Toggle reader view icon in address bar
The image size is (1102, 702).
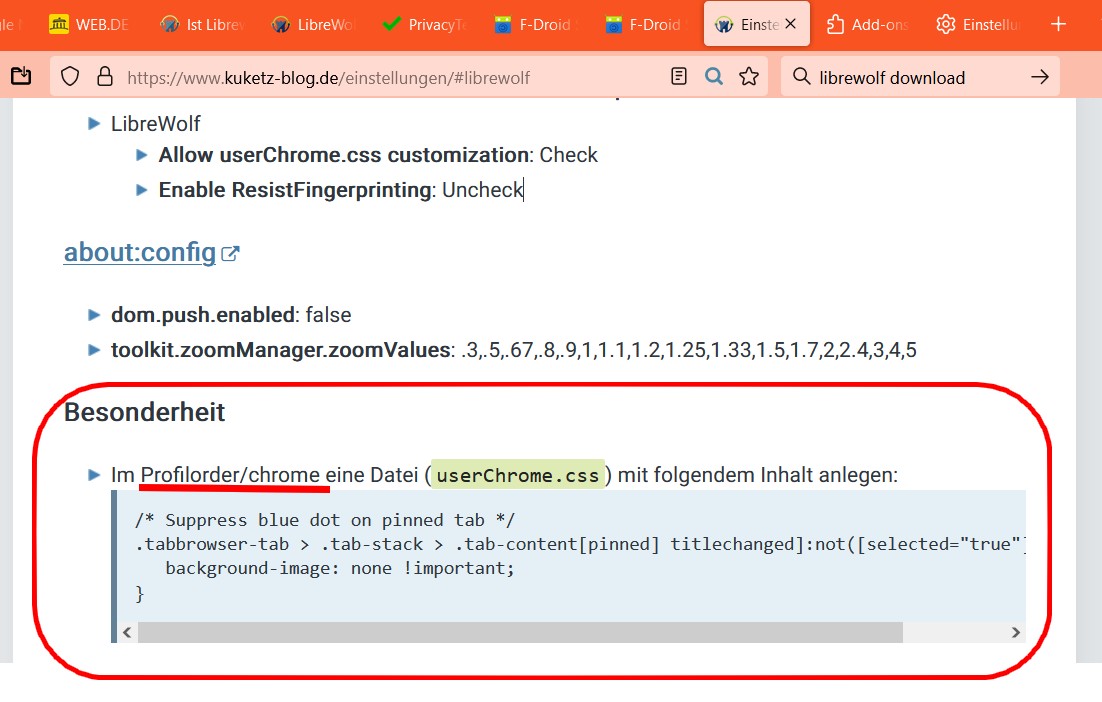679,76
